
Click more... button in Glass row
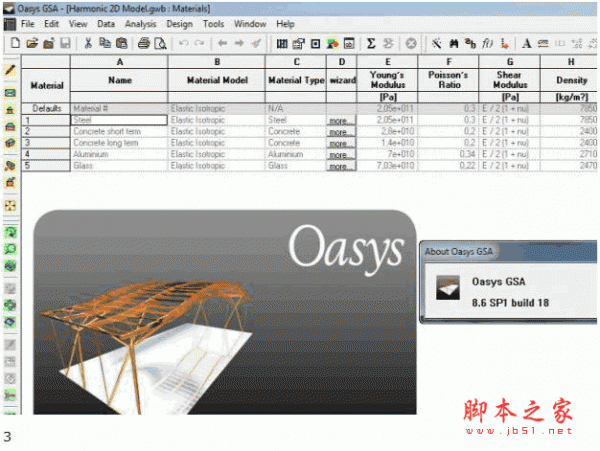341,166
